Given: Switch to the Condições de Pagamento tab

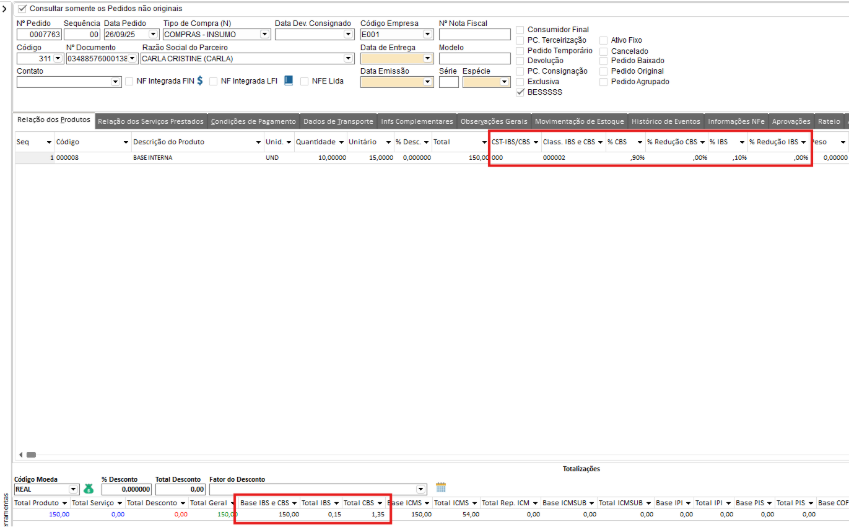Looking at the screenshot, I should [253, 121].
